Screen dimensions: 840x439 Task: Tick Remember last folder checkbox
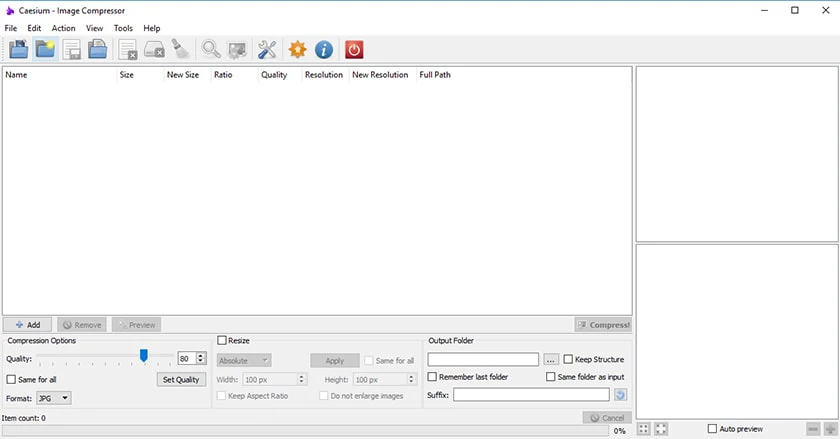(432, 377)
